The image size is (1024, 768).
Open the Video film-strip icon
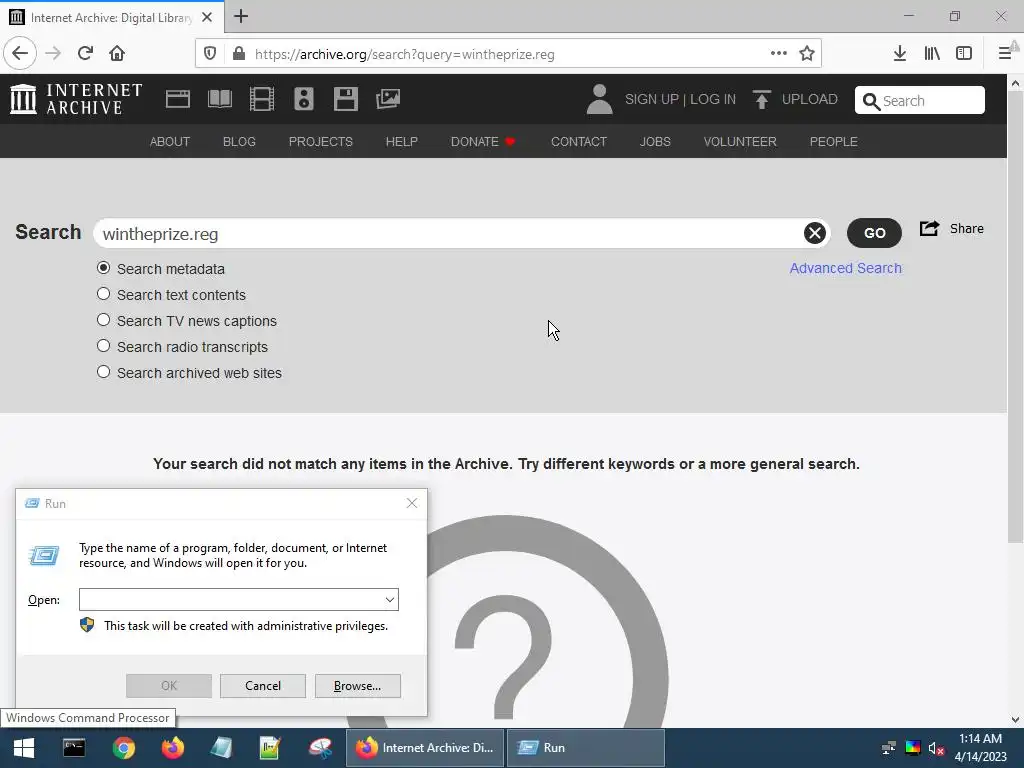tap(262, 99)
